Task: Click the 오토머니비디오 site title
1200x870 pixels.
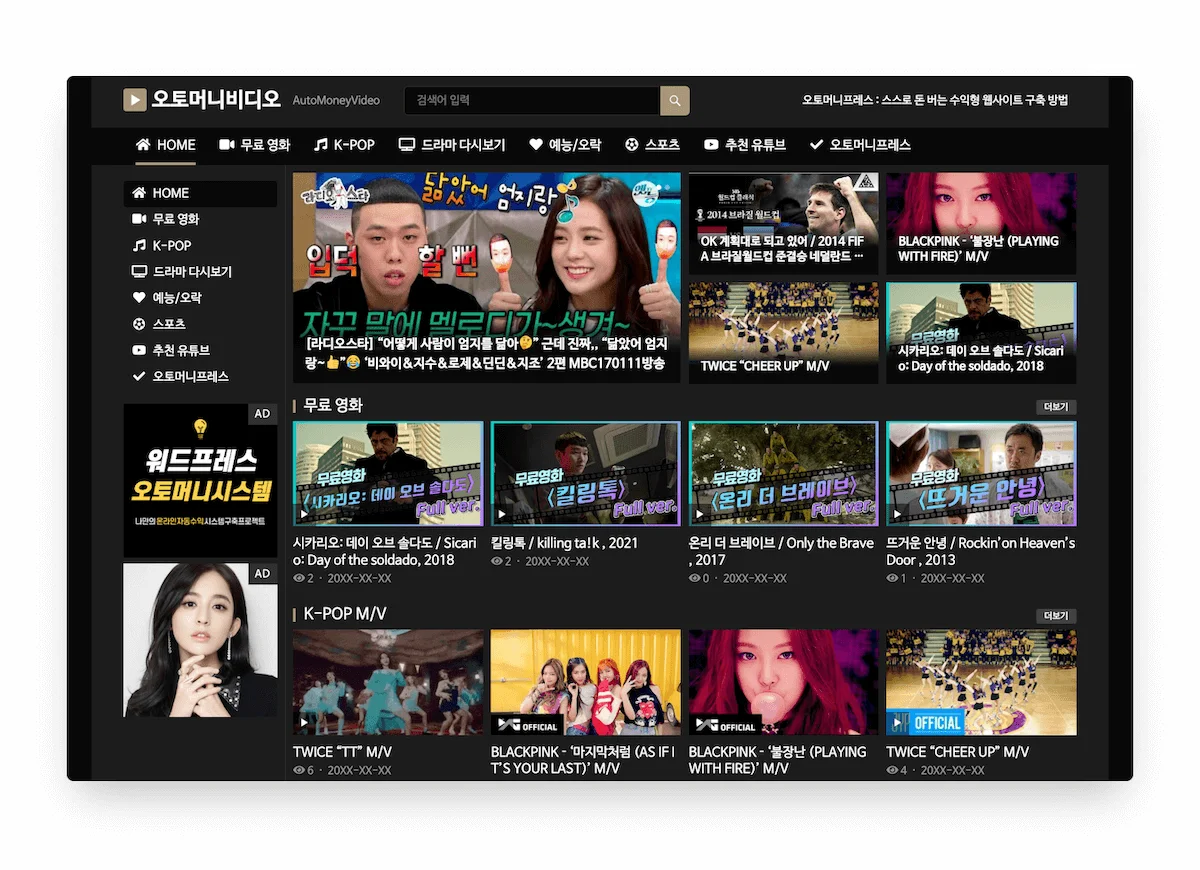Action: click(216, 100)
